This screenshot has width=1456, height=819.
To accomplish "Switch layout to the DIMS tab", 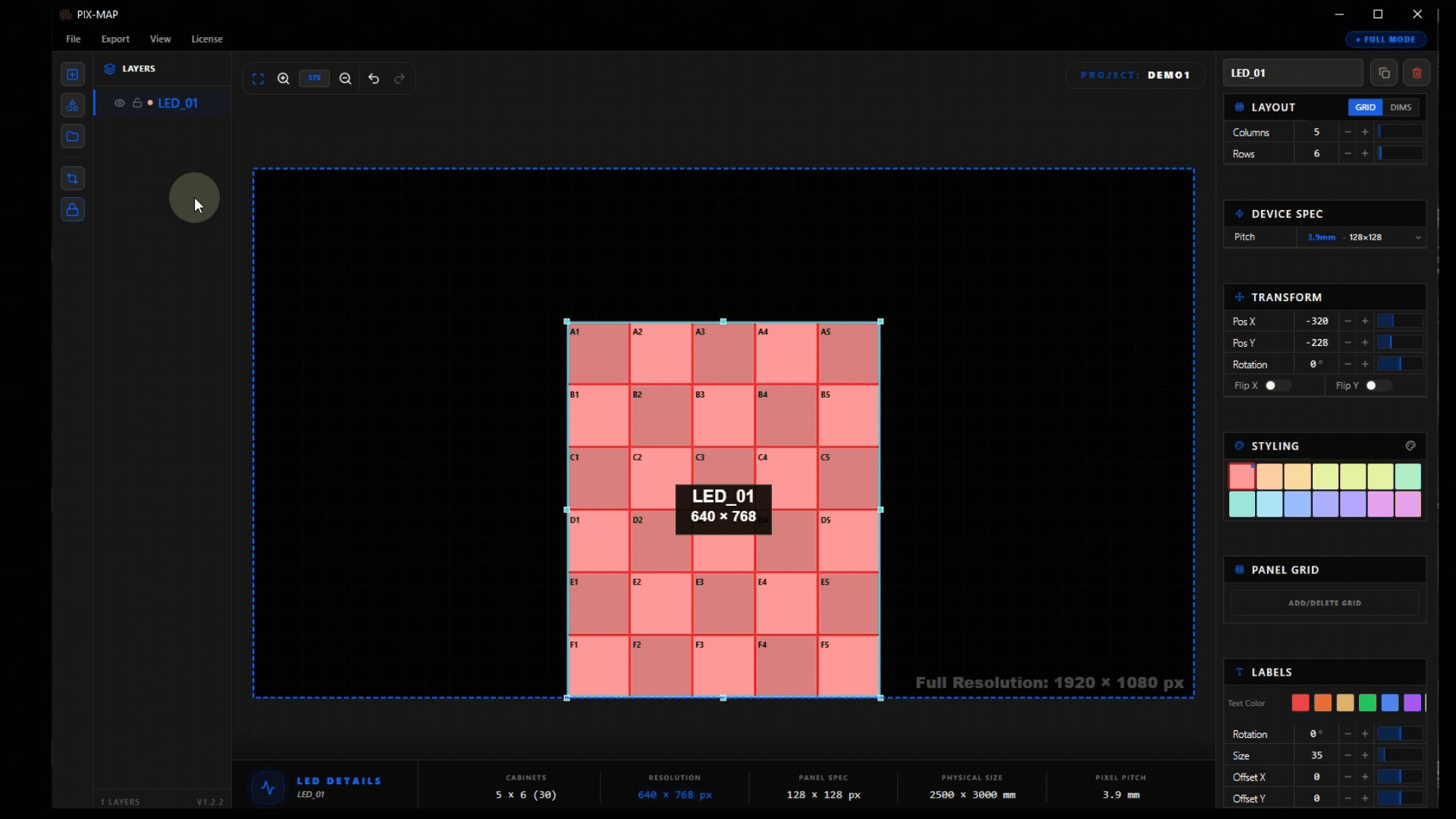I will [x=1401, y=108].
